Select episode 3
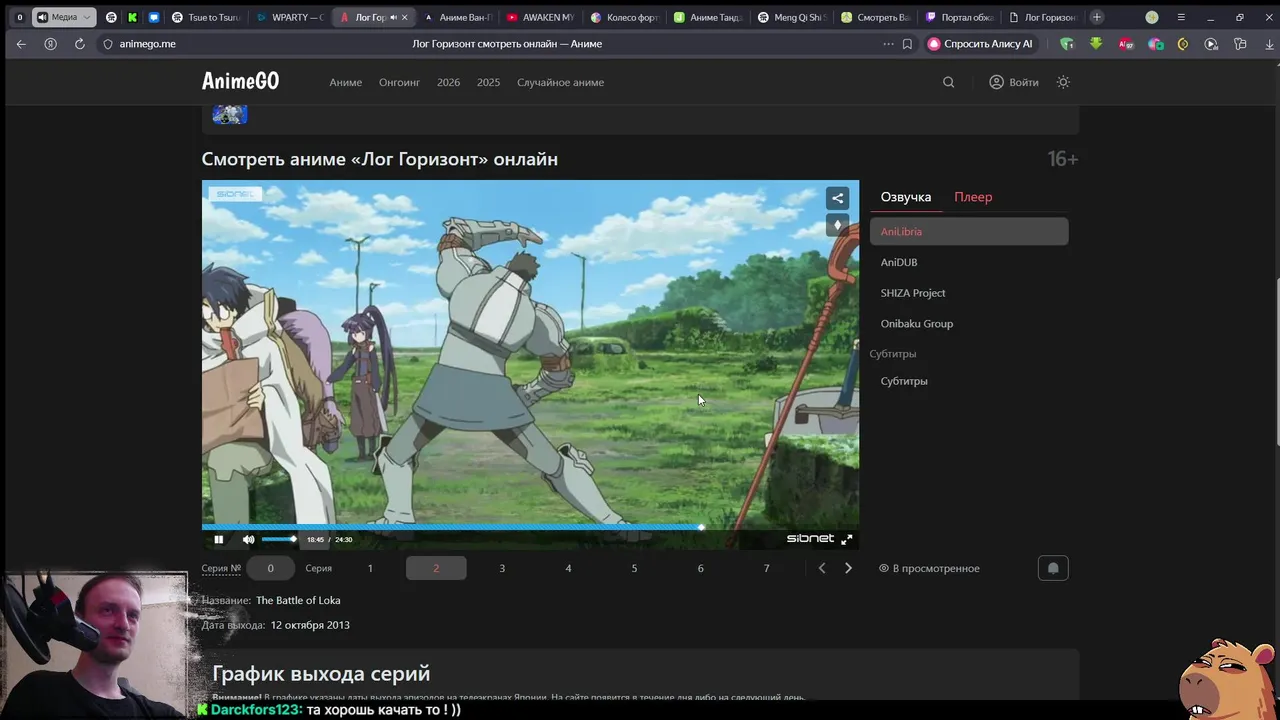The height and width of the screenshot is (720, 1280). click(502, 568)
